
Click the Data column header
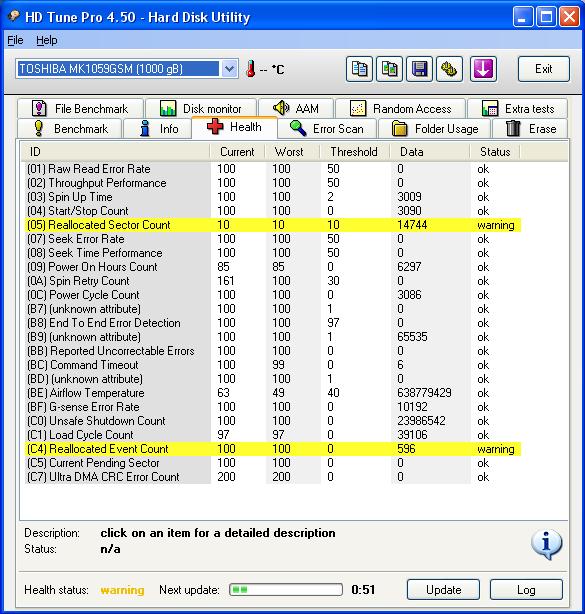430,152
